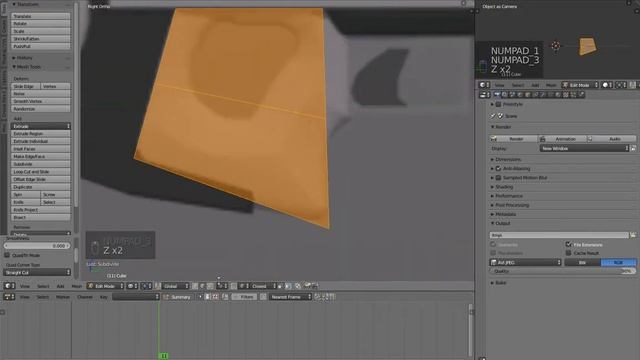This screenshot has height=360, width=640.
Task: Toggle the Overwrite checkbox
Action: point(493,244)
